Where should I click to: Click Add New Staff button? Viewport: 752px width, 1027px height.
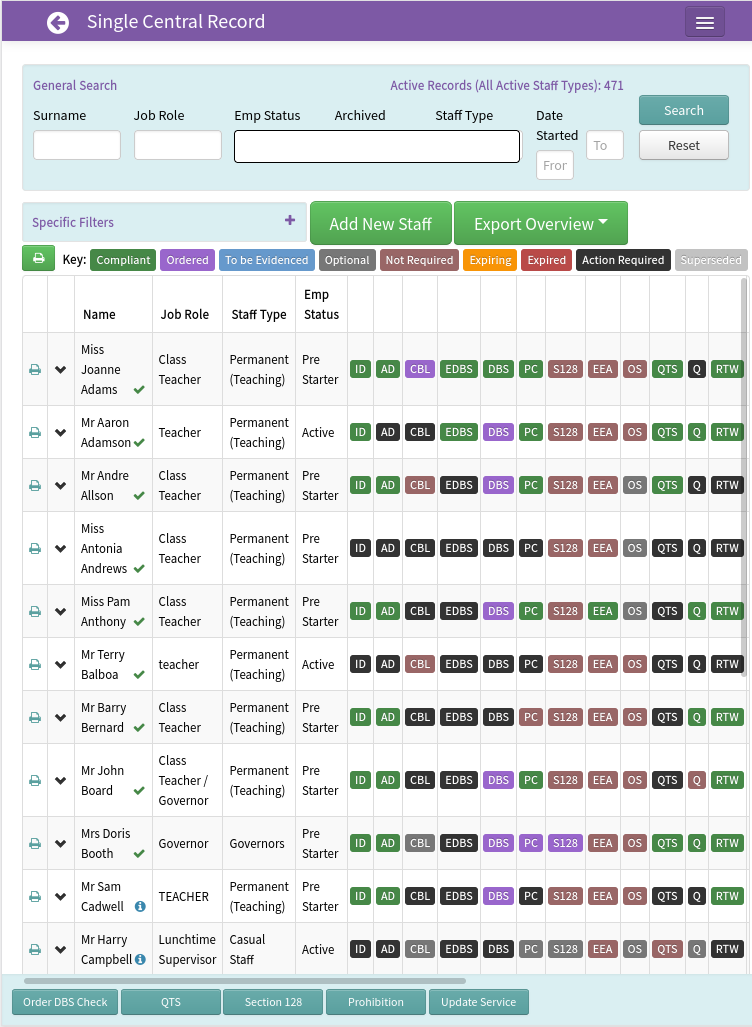point(381,223)
